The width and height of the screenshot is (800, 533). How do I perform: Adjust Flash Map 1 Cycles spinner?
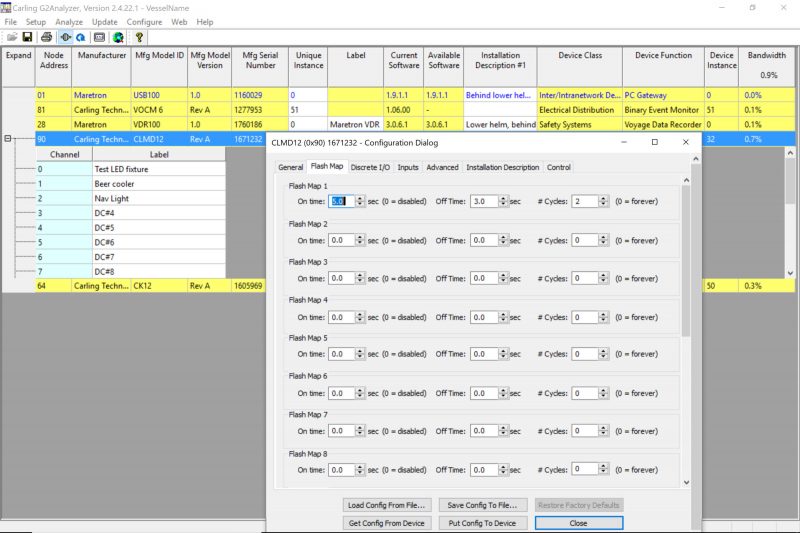603,201
